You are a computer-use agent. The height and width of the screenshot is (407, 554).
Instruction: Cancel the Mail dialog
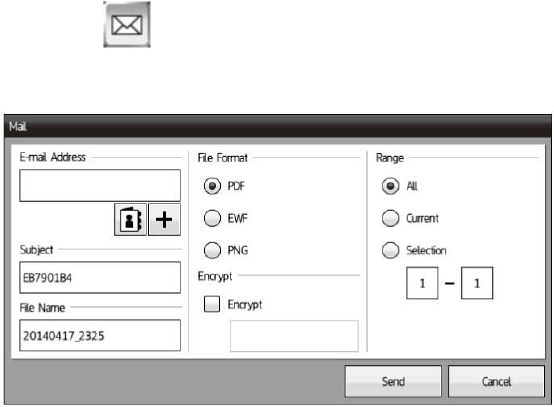496,382
